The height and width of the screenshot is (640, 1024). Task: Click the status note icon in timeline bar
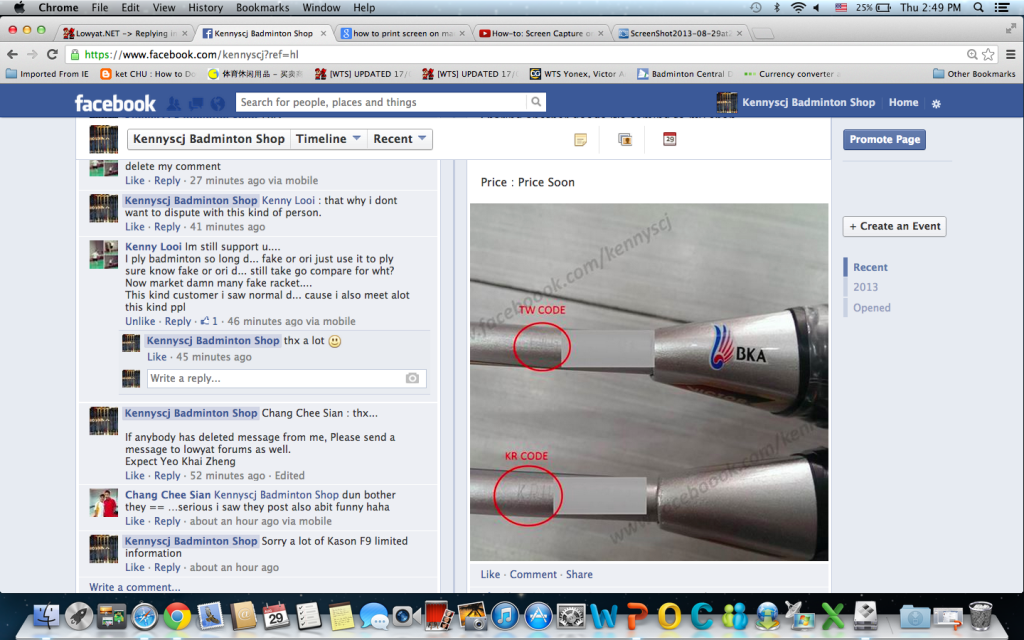coord(580,139)
